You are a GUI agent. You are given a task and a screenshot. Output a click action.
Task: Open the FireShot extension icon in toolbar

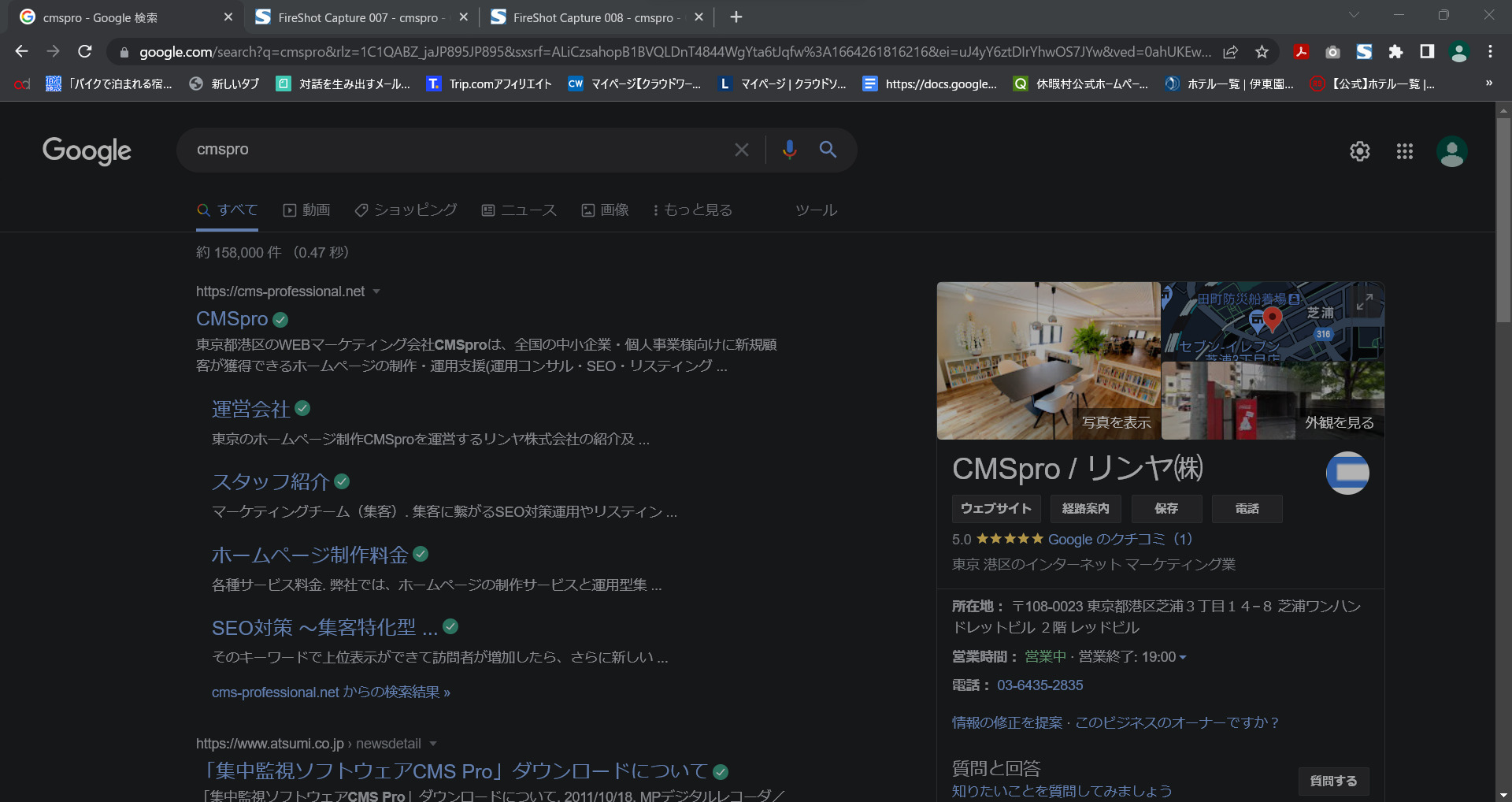pyautogui.click(x=1364, y=52)
